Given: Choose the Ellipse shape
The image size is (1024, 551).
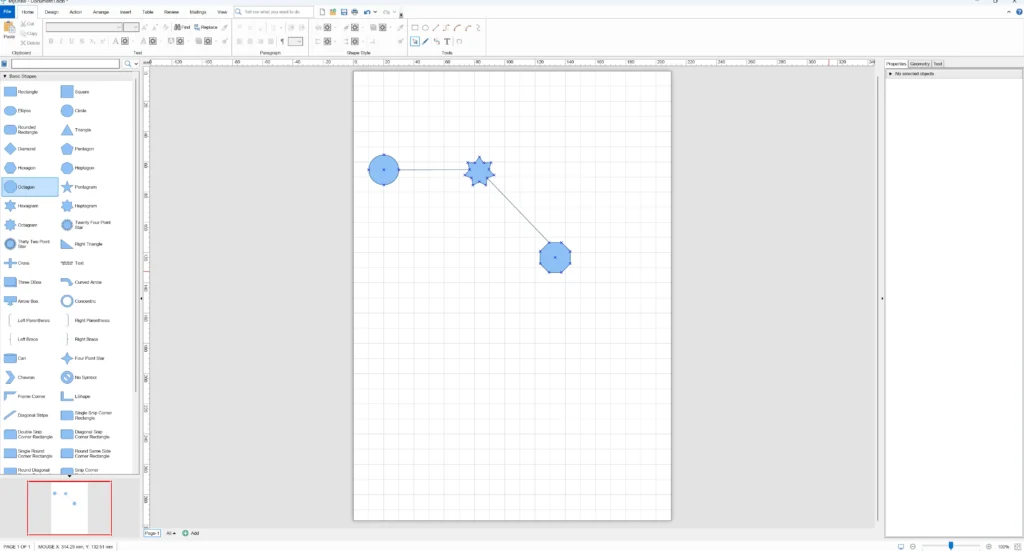Looking at the screenshot, I should tap(18, 111).
